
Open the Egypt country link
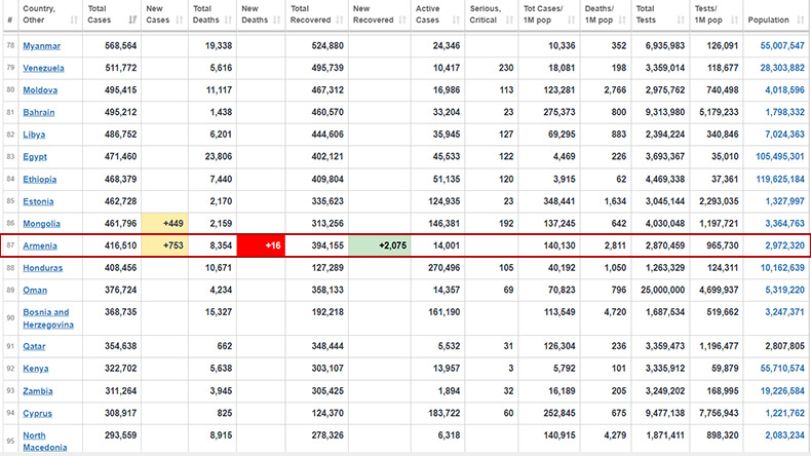pyautogui.click(x=35, y=157)
